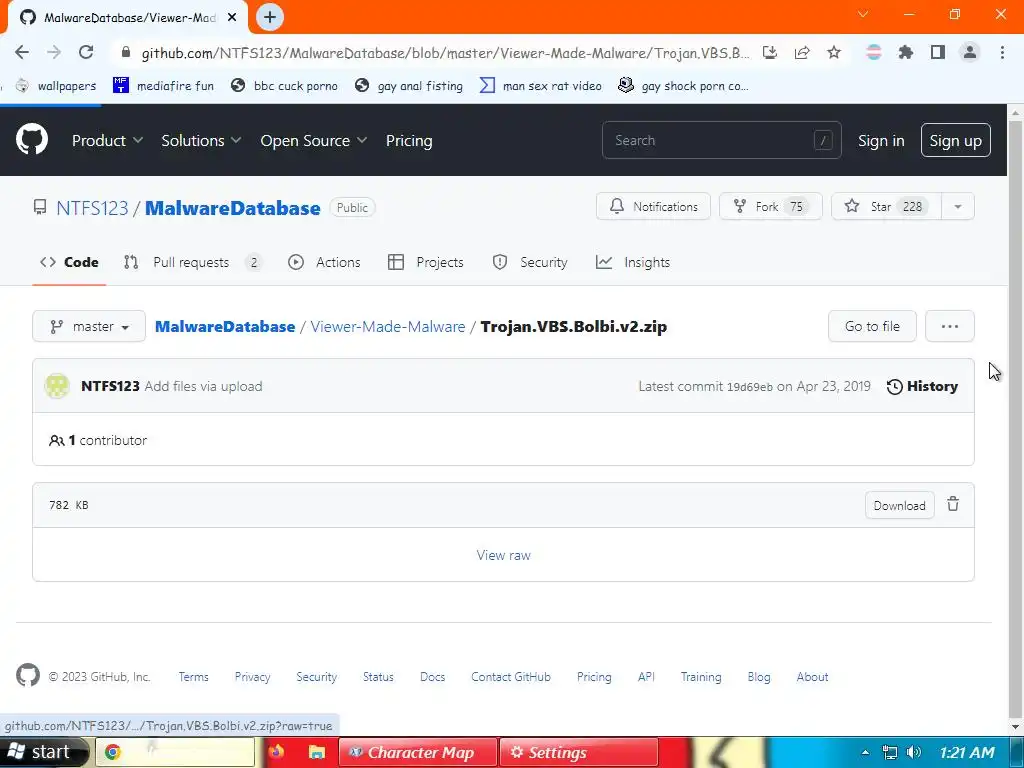Click the NTFS123 avatar in commit row

tap(57, 386)
